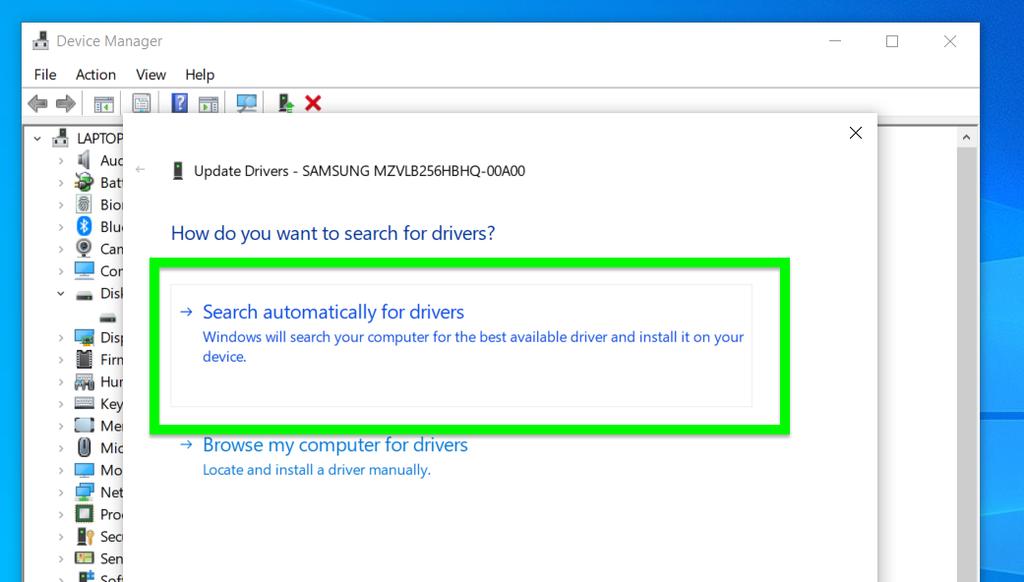Viewport: 1024px width, 582px height.
Task: Open the View menu
Action: point(150,74)
